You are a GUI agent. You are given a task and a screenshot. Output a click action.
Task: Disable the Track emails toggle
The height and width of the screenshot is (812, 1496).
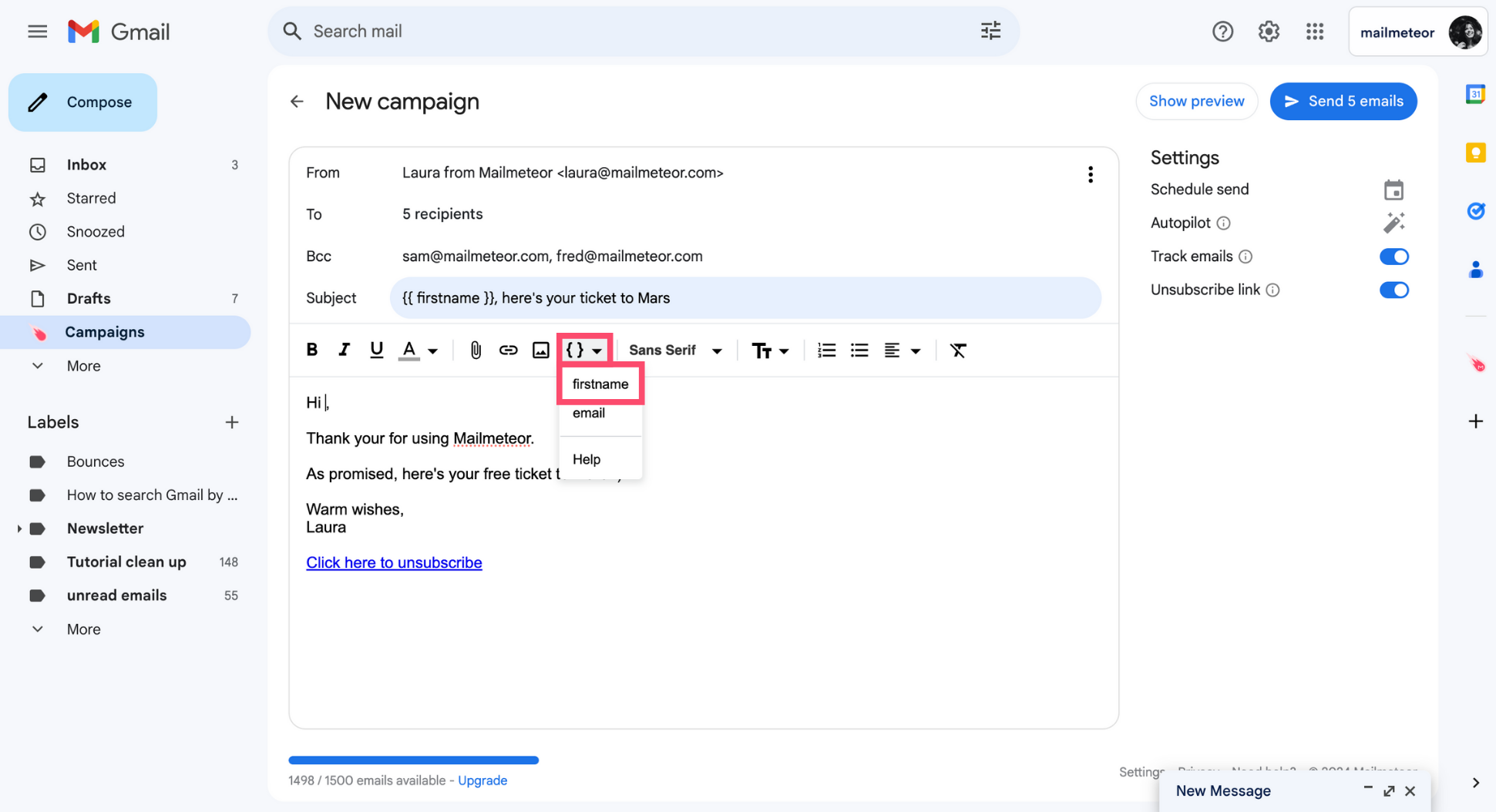1393,257
